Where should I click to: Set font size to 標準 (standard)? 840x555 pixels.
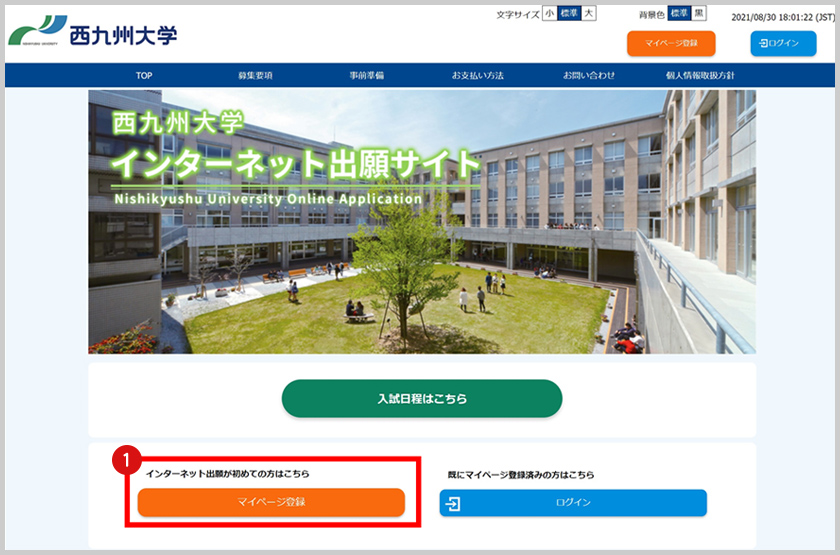(x=569, y=13)
